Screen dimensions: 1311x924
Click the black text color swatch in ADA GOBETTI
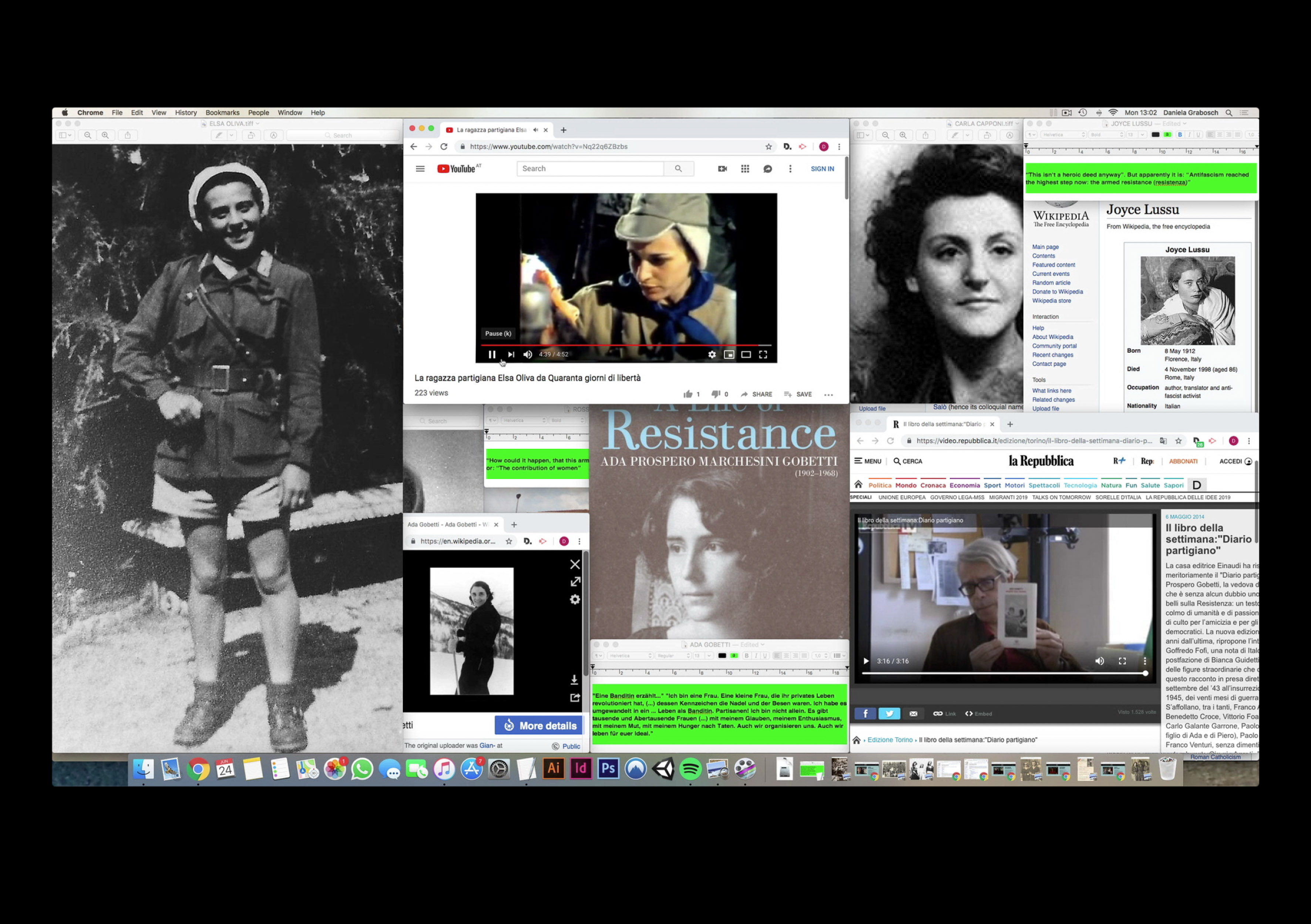pos(722,656)
